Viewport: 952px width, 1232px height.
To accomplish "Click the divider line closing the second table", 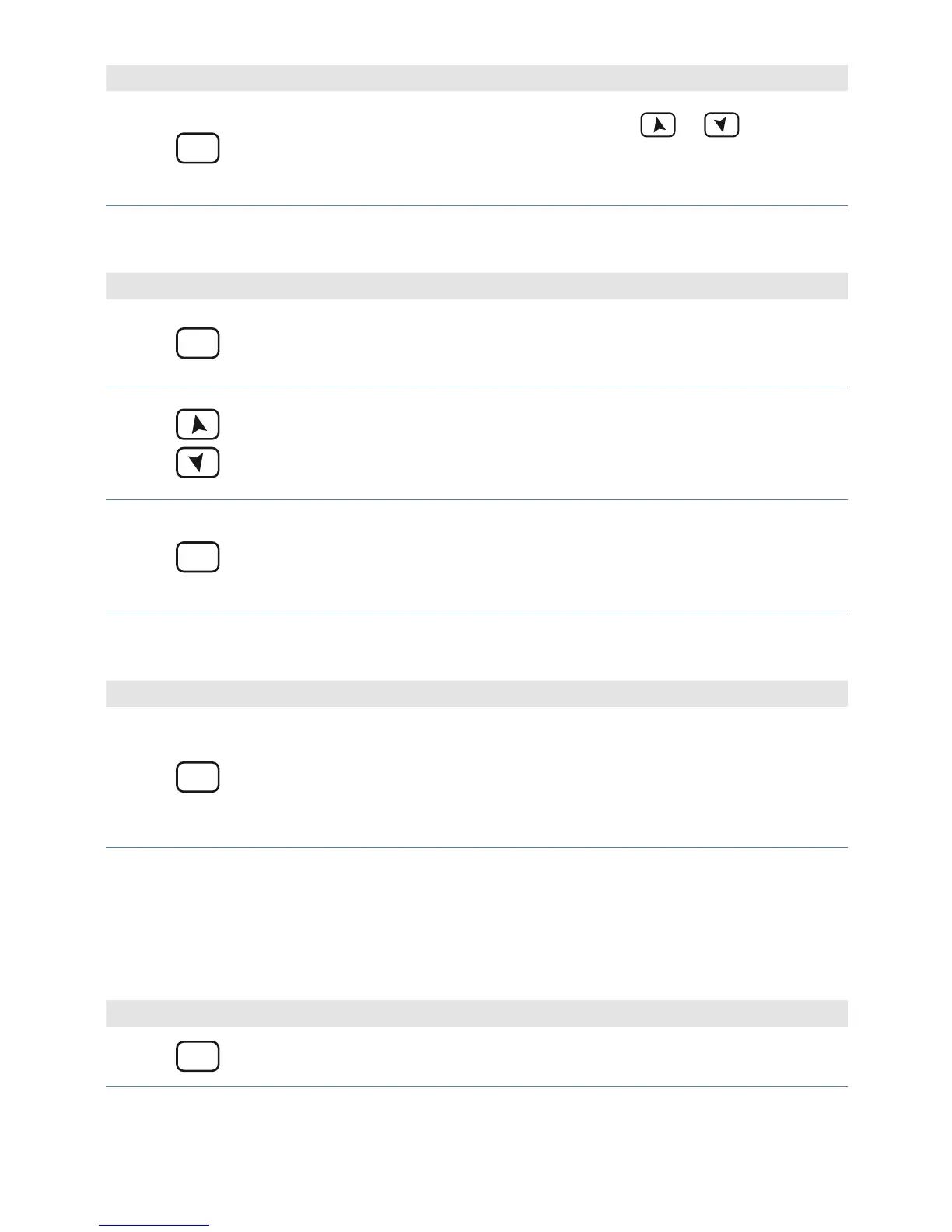I will point(477,614).
